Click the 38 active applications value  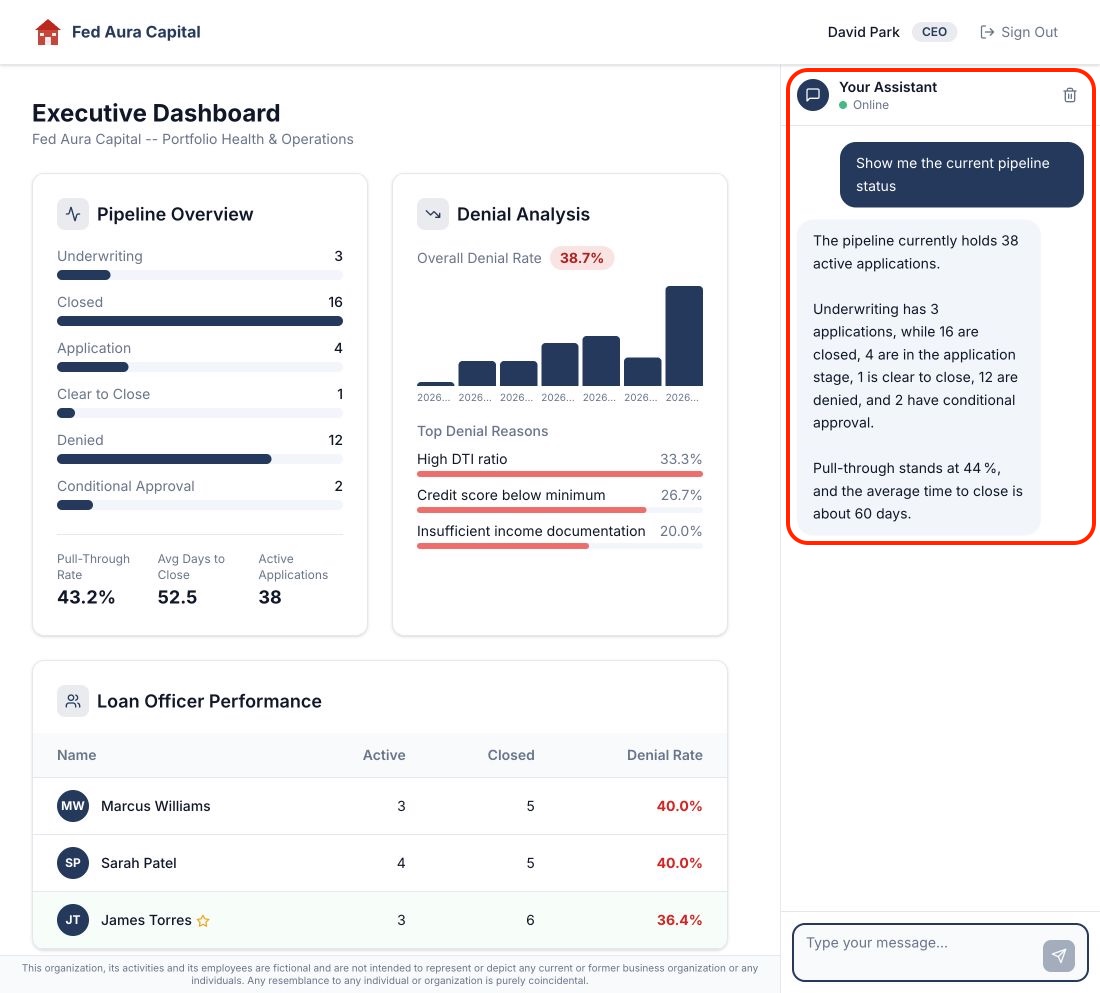[x=270, y=597]
